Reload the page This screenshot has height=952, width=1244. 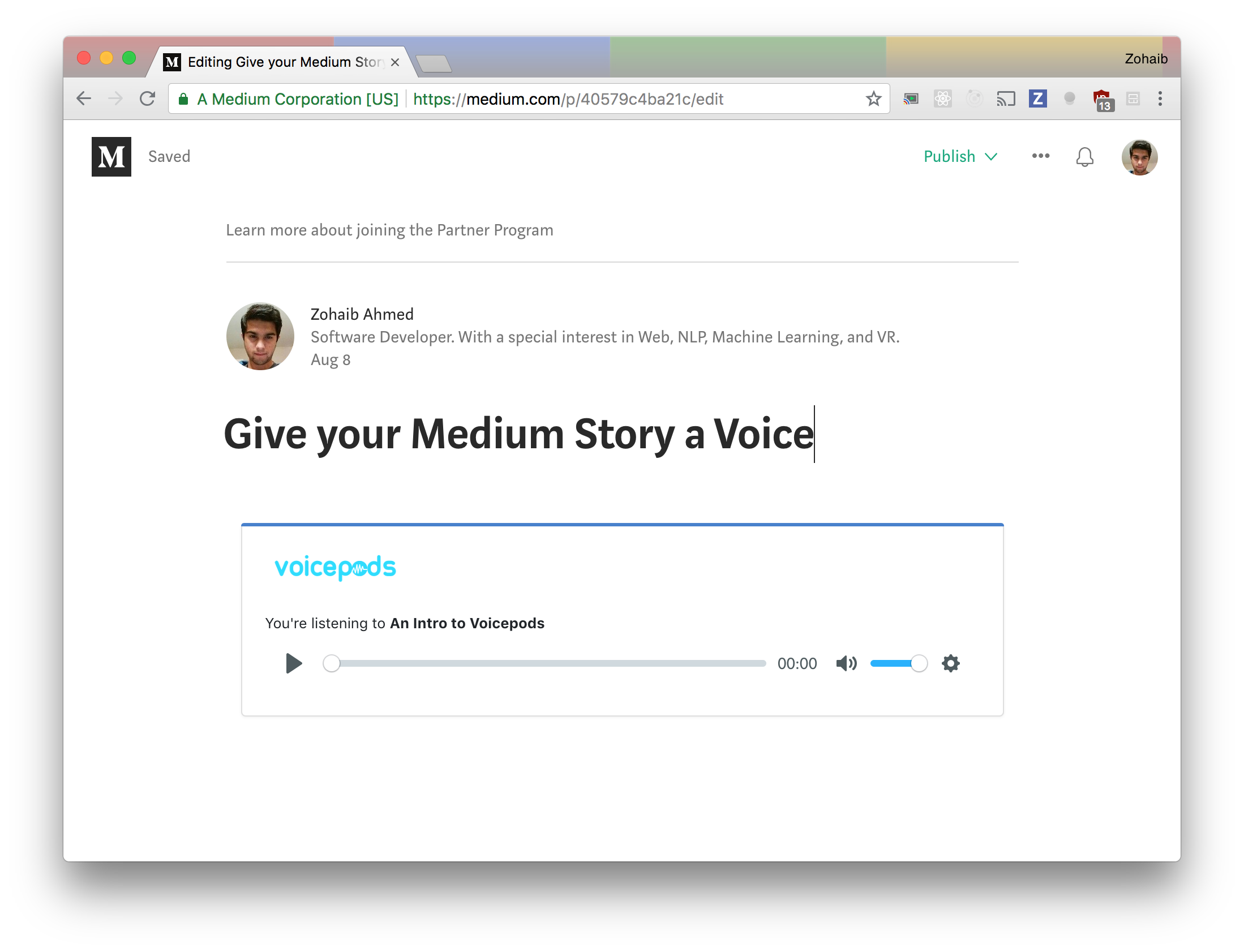(147, 98)
